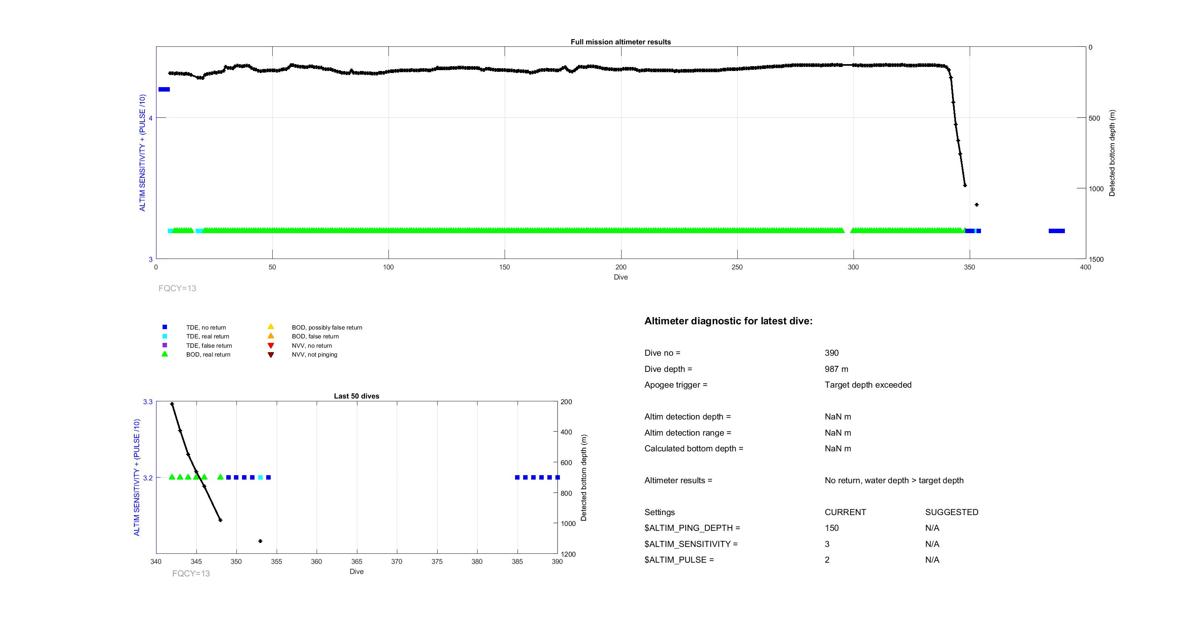Screen dimensions: 1200x622
Task: Click the 'Altimeter diagnostic for latest dive:' heading
Action: [729, 322]
